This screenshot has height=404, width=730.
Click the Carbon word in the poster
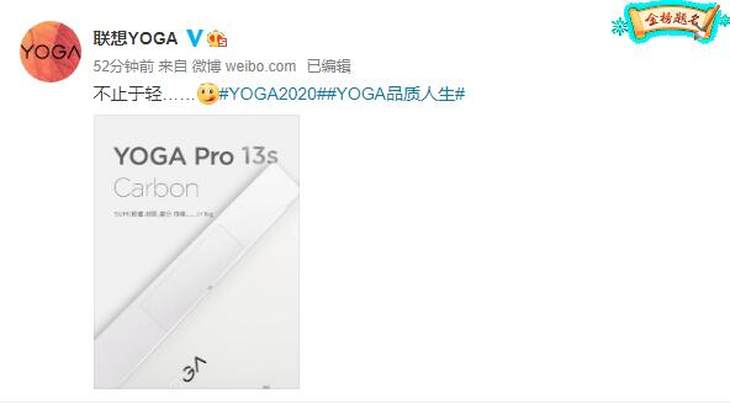pos(156,188)
